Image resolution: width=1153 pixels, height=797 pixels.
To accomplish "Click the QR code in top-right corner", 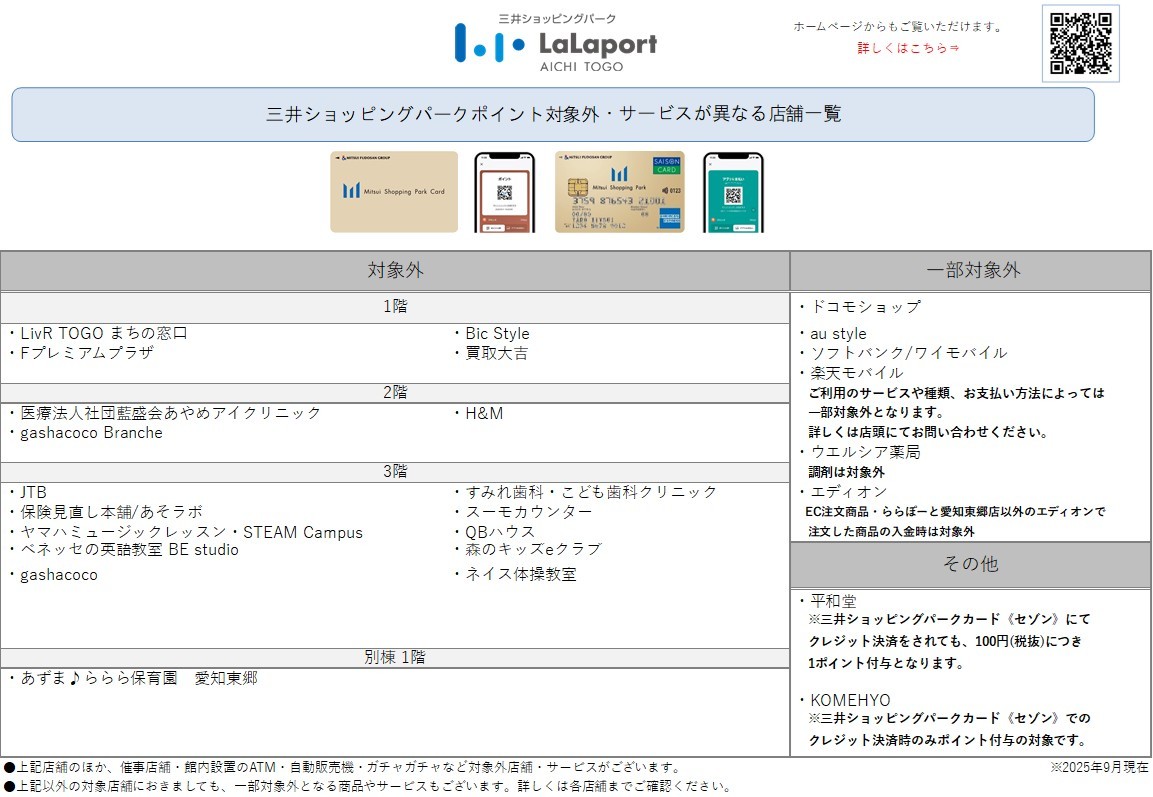I will pyautogui.click(x=1080, y=44).
